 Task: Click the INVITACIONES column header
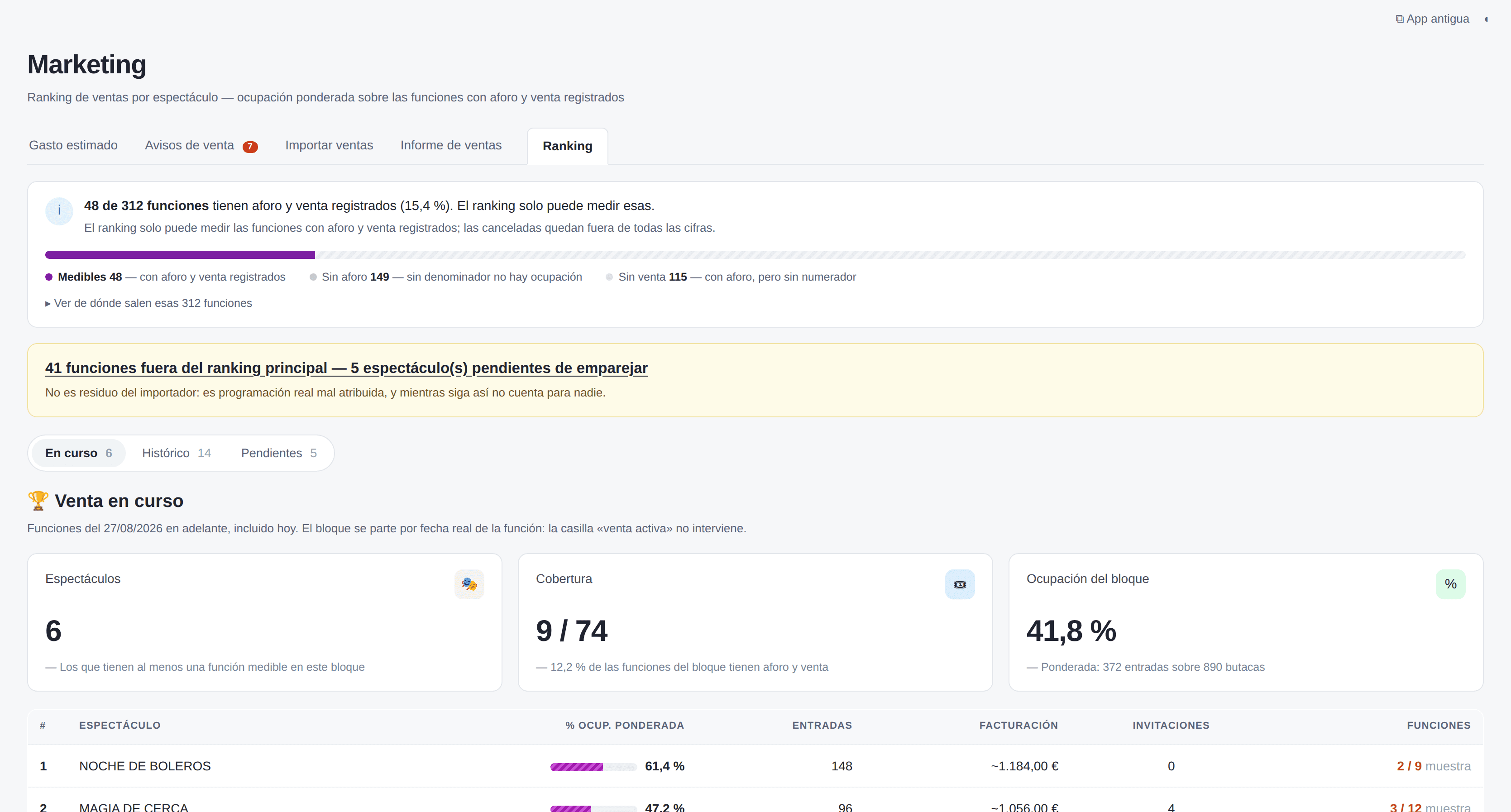[x=1171, y=725]
